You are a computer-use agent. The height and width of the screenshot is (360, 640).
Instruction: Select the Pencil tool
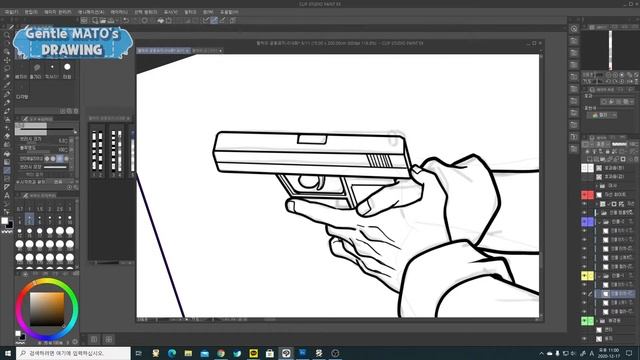[7, 102]
